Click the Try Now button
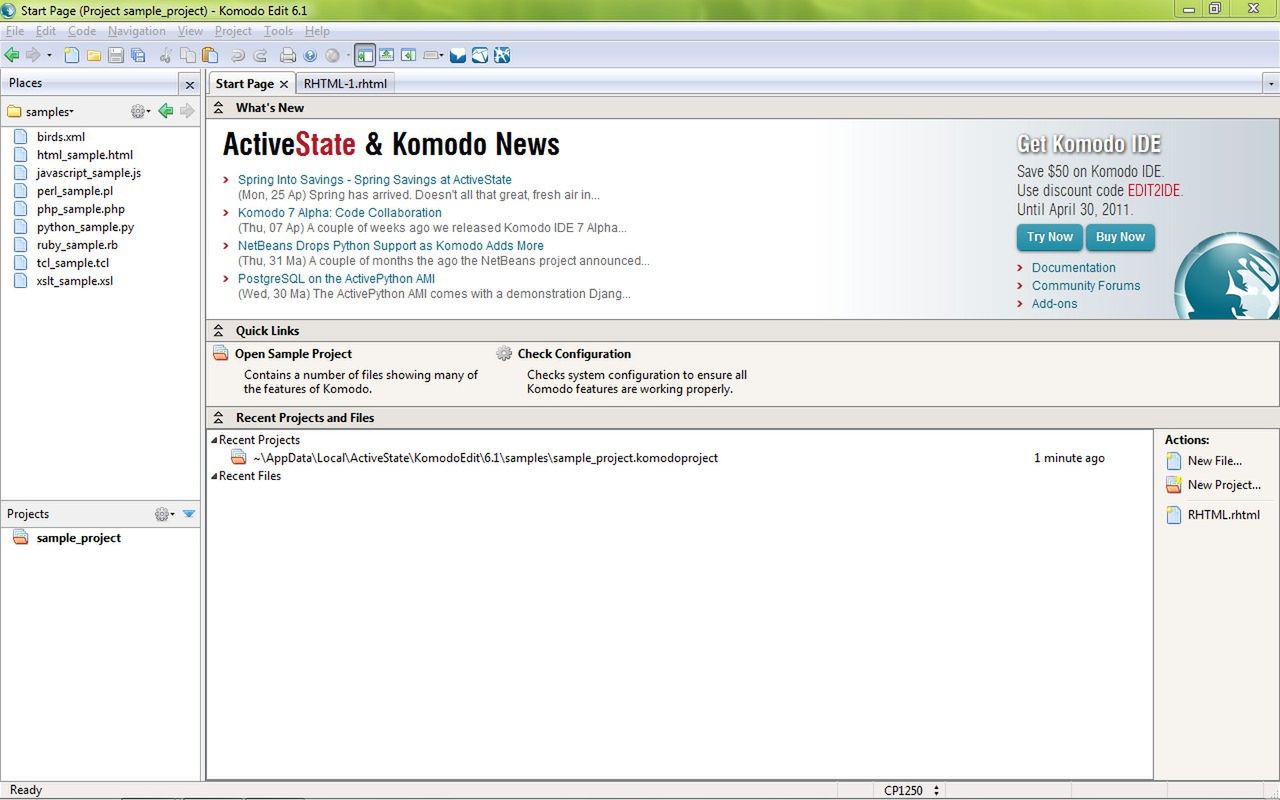This screenshot has width=1280, height=800. pyautogui.click(x=1050, y=237)
